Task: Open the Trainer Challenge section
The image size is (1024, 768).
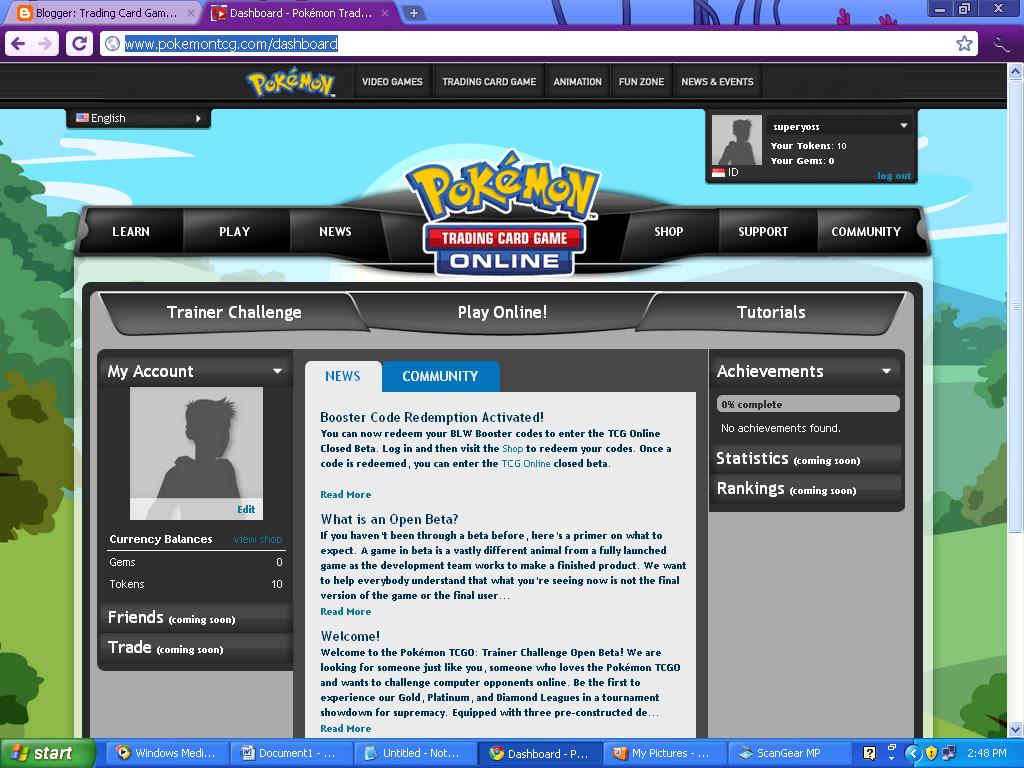Action: (236, 312)
